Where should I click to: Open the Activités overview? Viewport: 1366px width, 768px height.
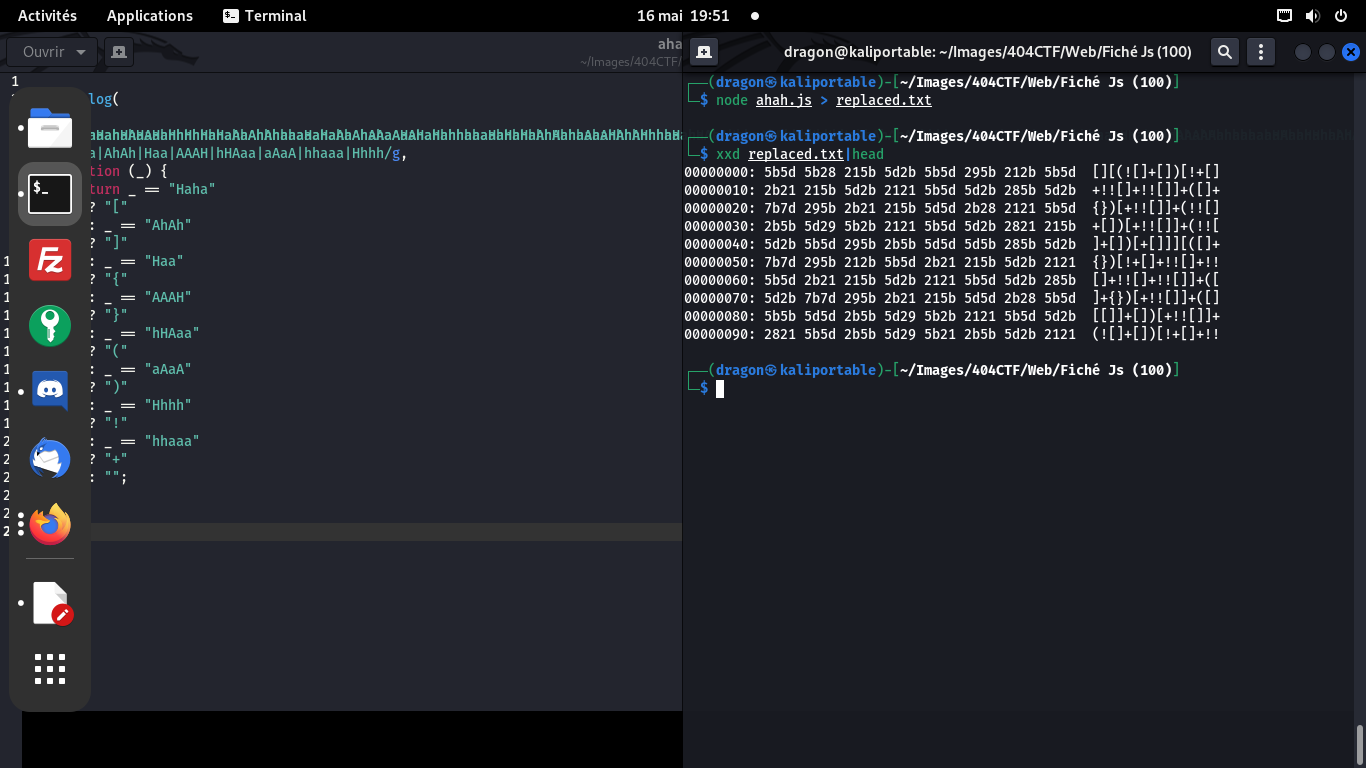tap(47, 16)
